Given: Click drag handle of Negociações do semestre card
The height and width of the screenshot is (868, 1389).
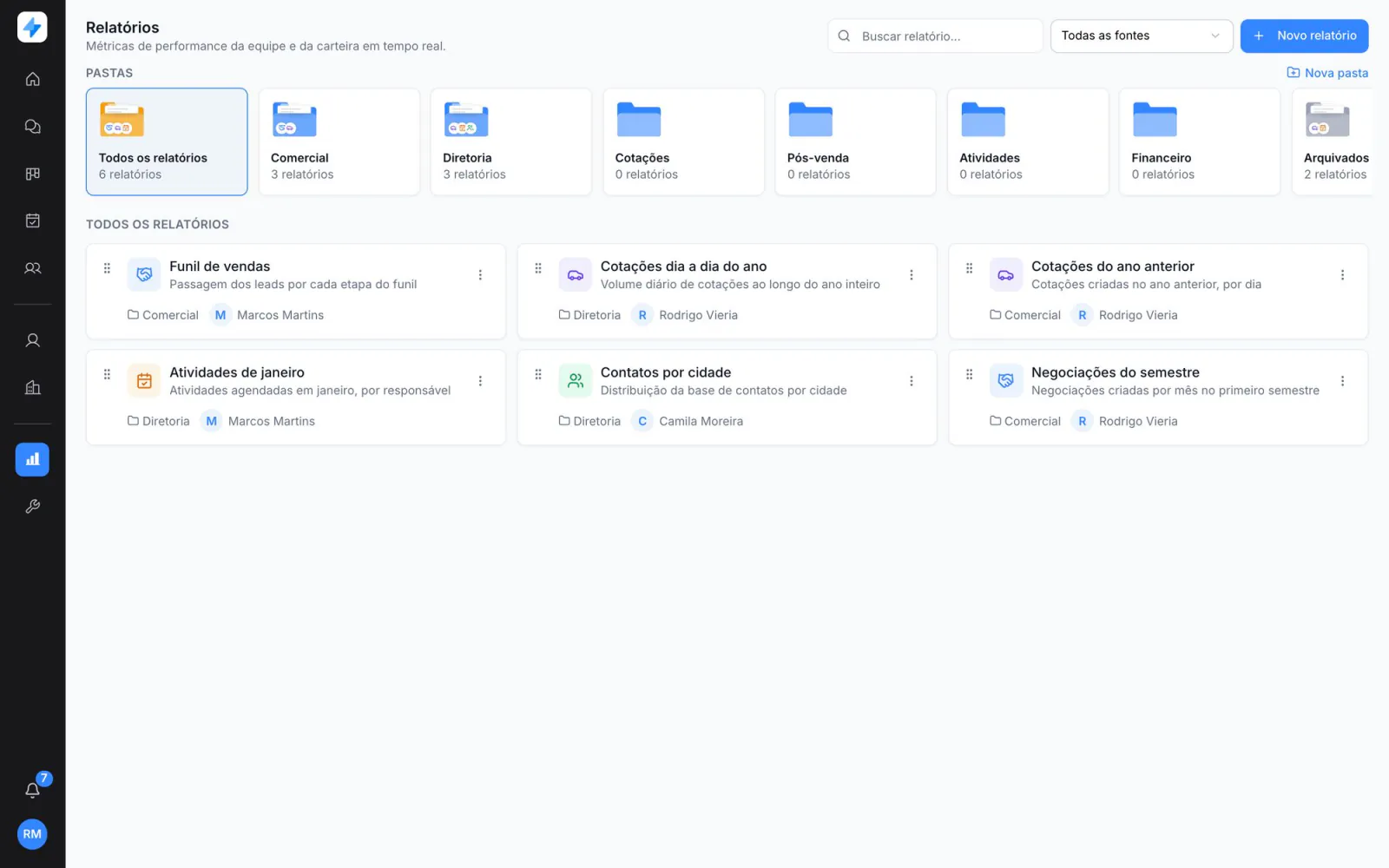Looking at the screenshot, I should (969, 374).
